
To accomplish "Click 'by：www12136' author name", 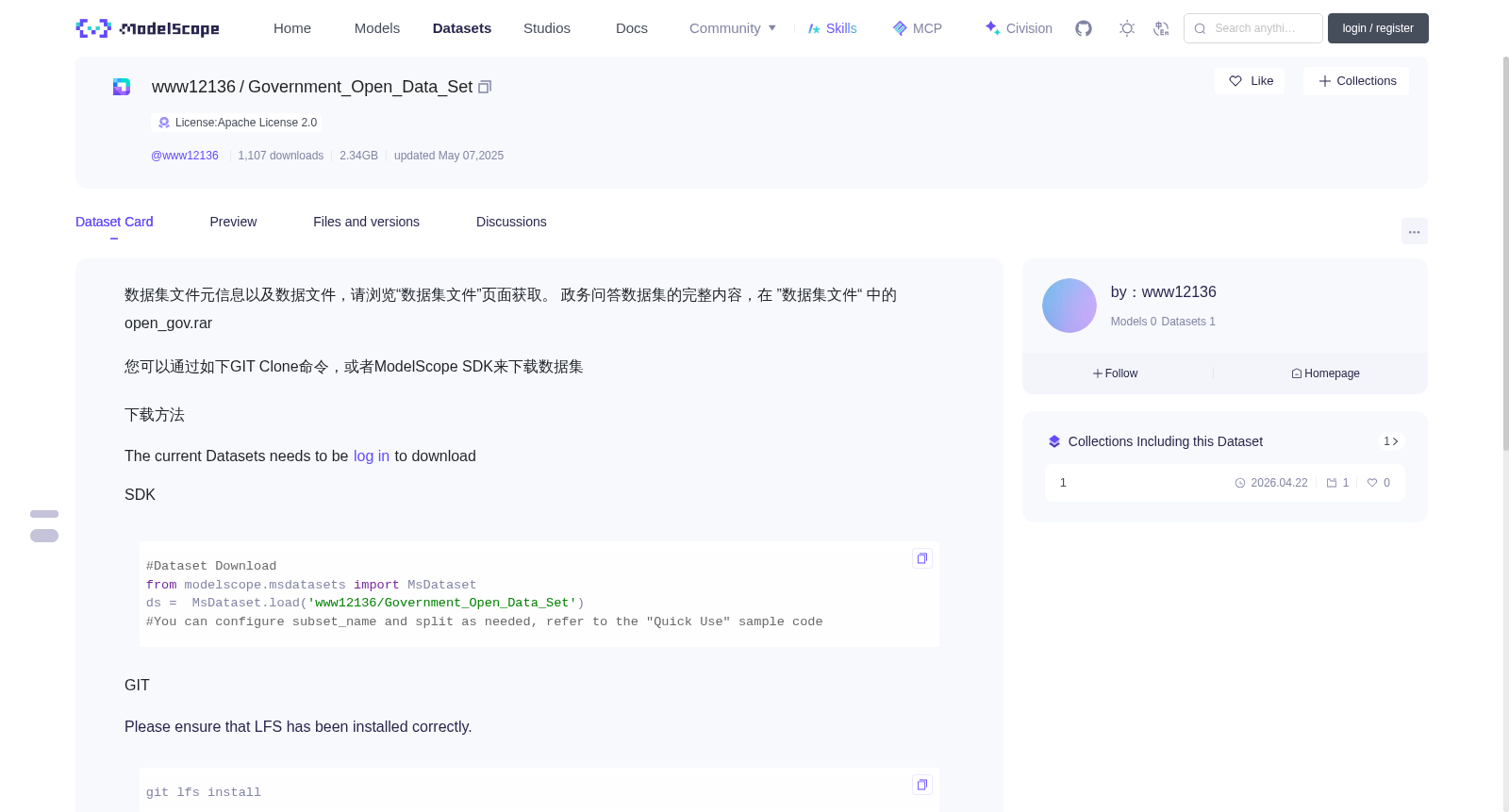I will point(1164,292).
